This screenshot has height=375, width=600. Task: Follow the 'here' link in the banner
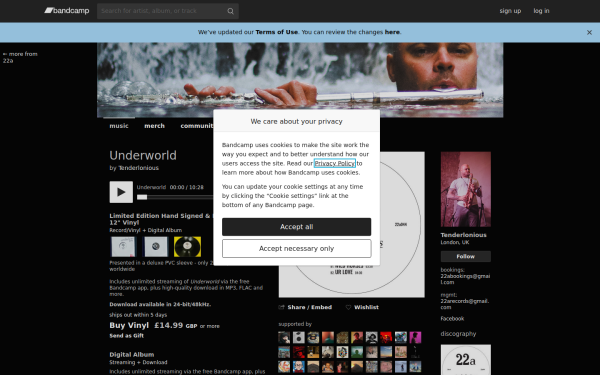(392, 32)
